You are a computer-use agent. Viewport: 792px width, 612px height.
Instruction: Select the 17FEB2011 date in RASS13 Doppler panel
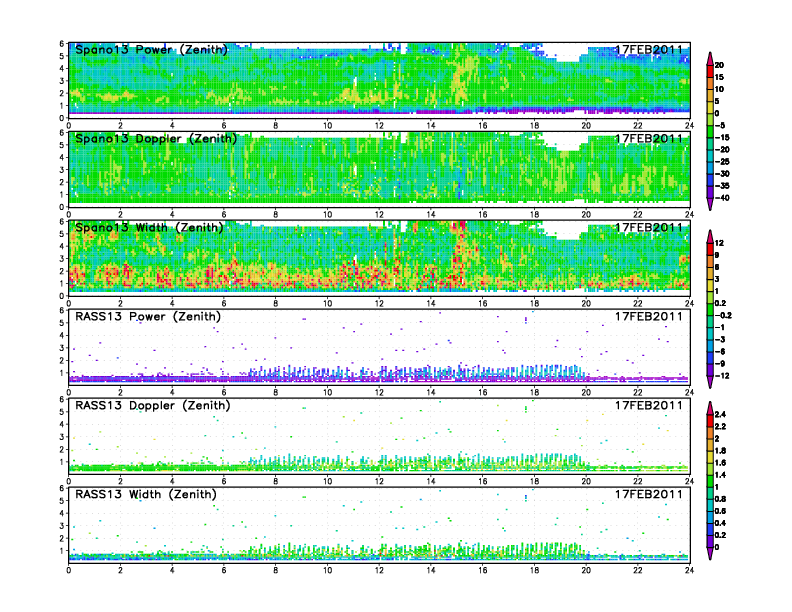coord(649,405)
